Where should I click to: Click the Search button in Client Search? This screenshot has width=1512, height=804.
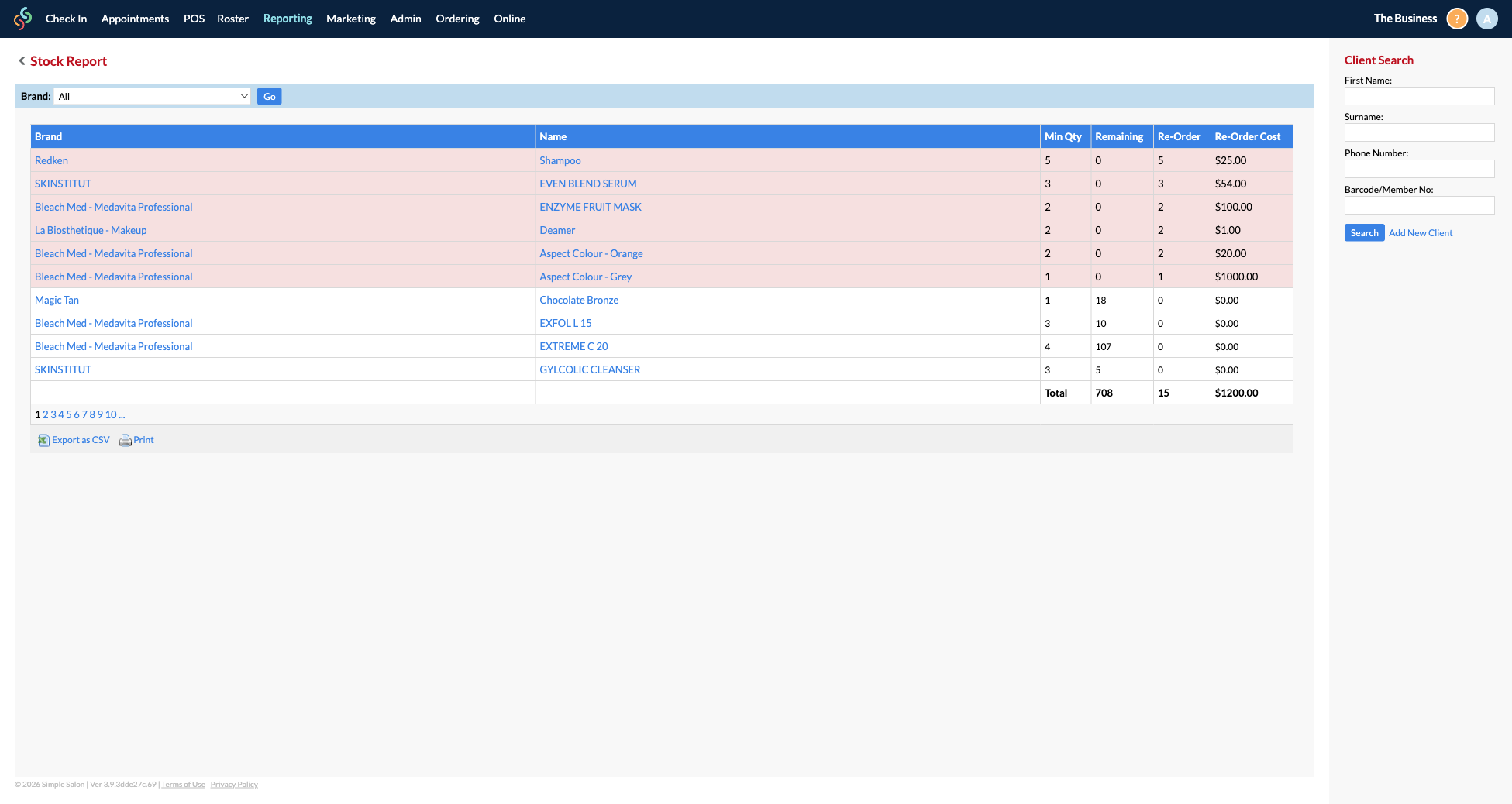tap(1364, 233)
